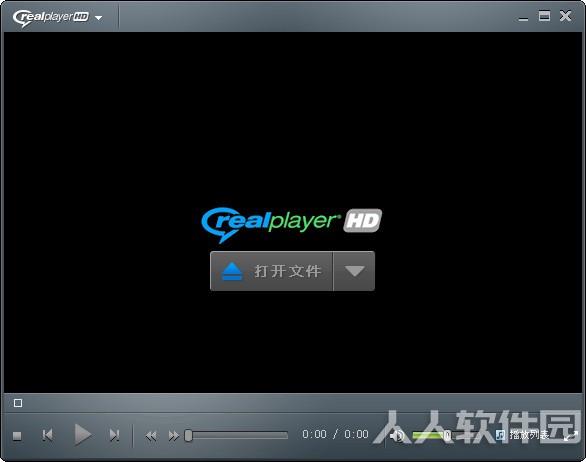Image resolution: width=586 pixels, height=462 pixels.
Task: Click the seek bar position handle
Action: tap(188, 435)
